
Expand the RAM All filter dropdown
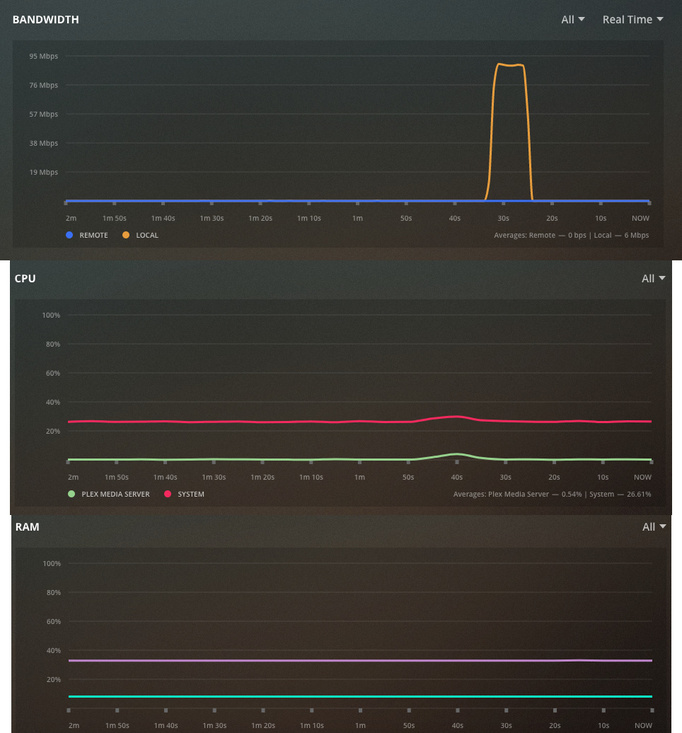pyautogui.click(x=653, y=527)
